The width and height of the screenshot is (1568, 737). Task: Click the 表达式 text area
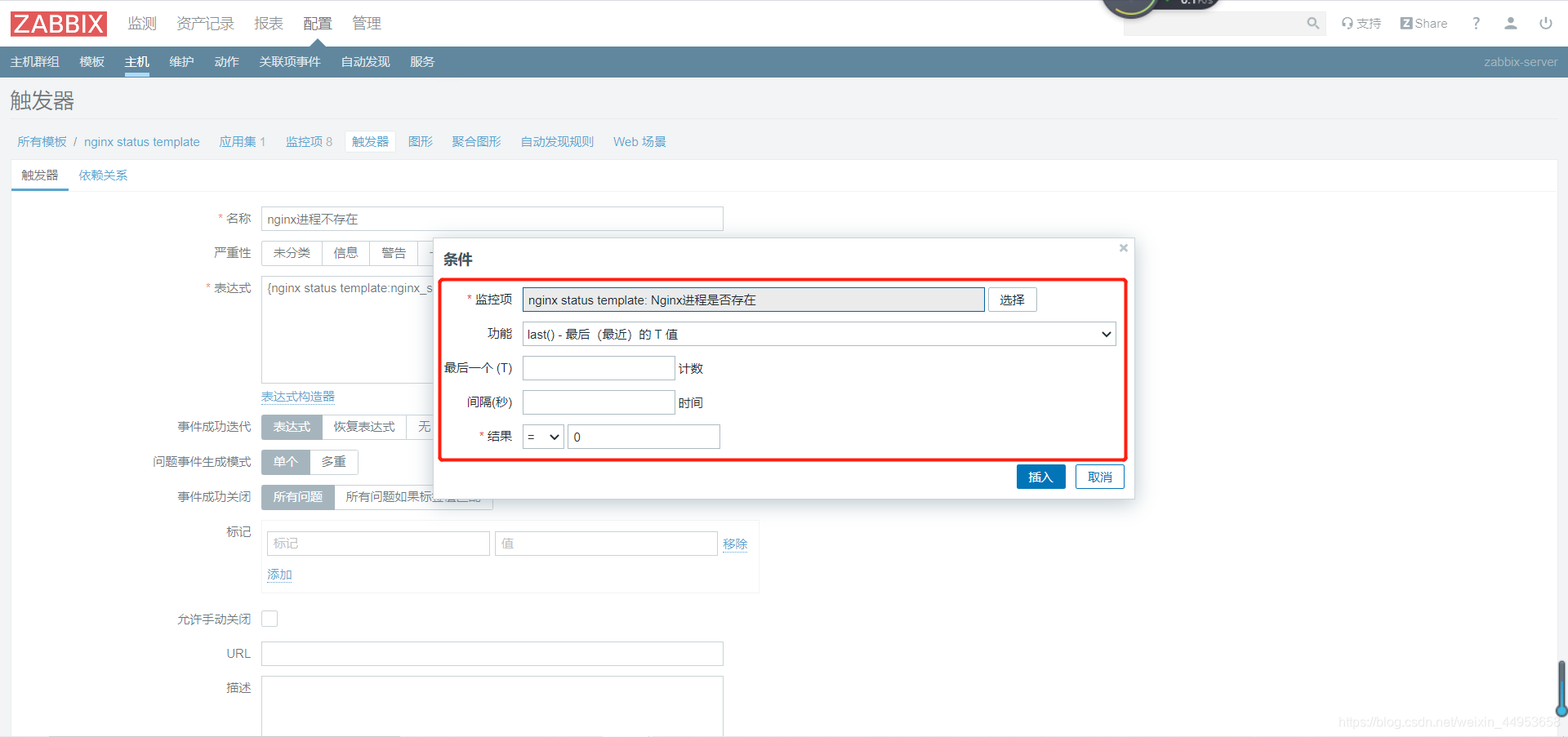click(x=347, y=330)
